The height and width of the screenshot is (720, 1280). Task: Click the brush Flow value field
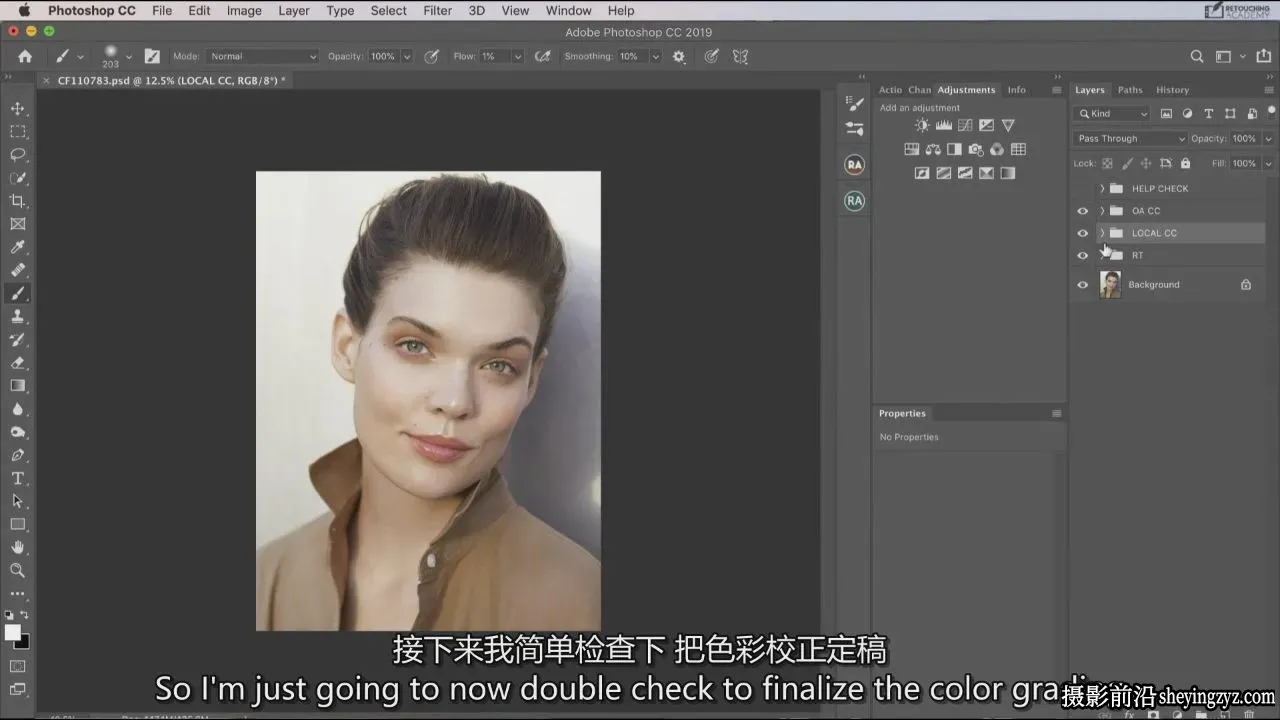[x=495, y=56]
